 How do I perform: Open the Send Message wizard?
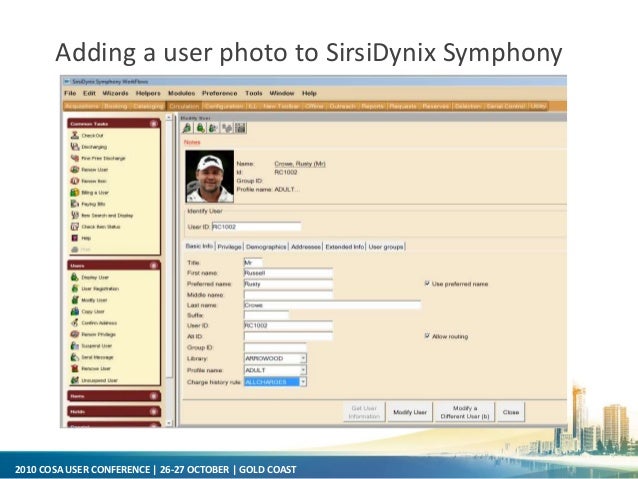pyautogui.click(x=92, y=357)
